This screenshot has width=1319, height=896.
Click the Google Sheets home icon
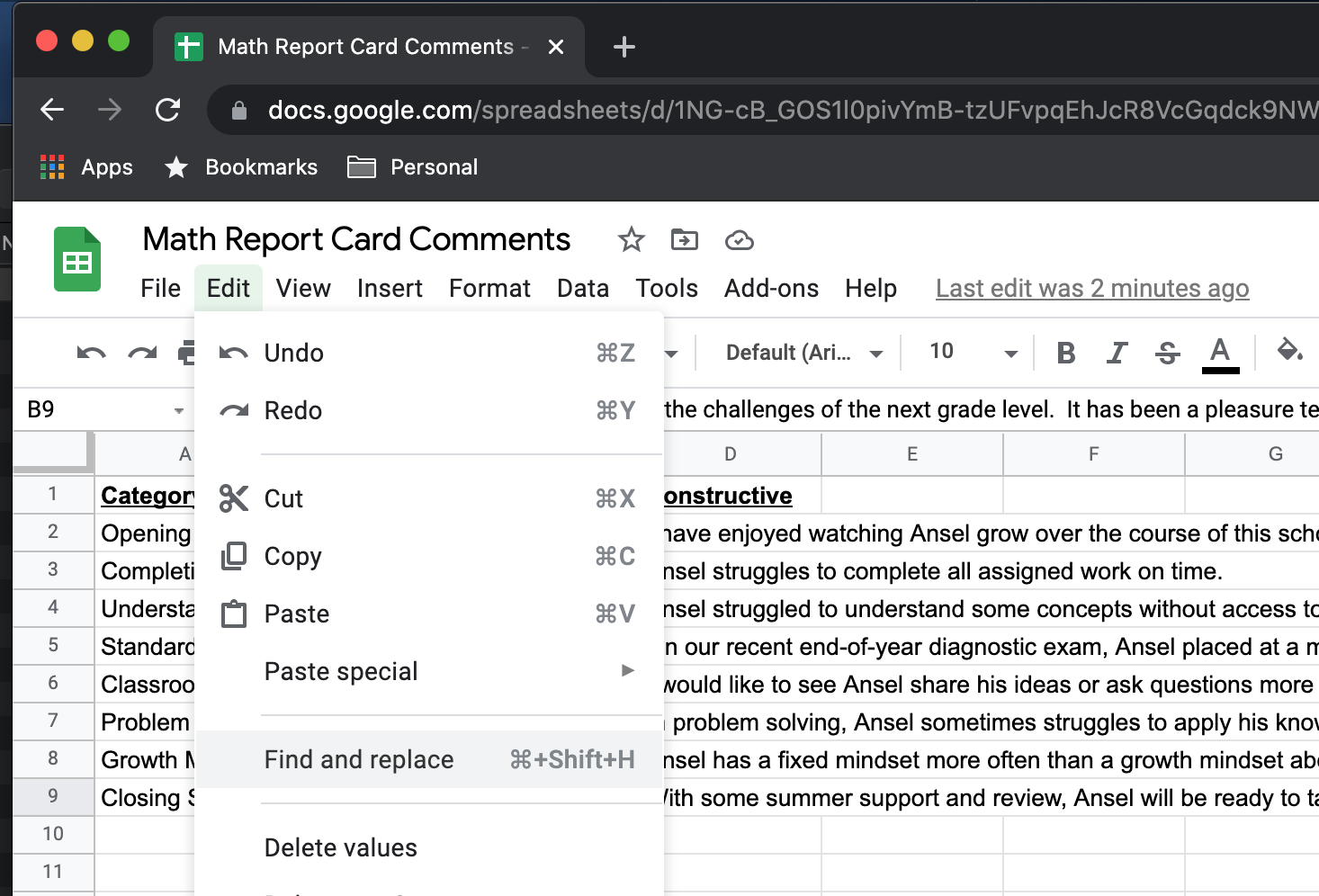click(x=77, y=259)
